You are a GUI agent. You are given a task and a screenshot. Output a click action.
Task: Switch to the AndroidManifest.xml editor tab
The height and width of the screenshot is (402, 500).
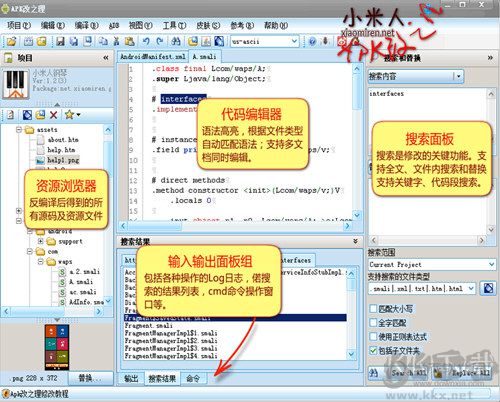[x=153, y=57]
